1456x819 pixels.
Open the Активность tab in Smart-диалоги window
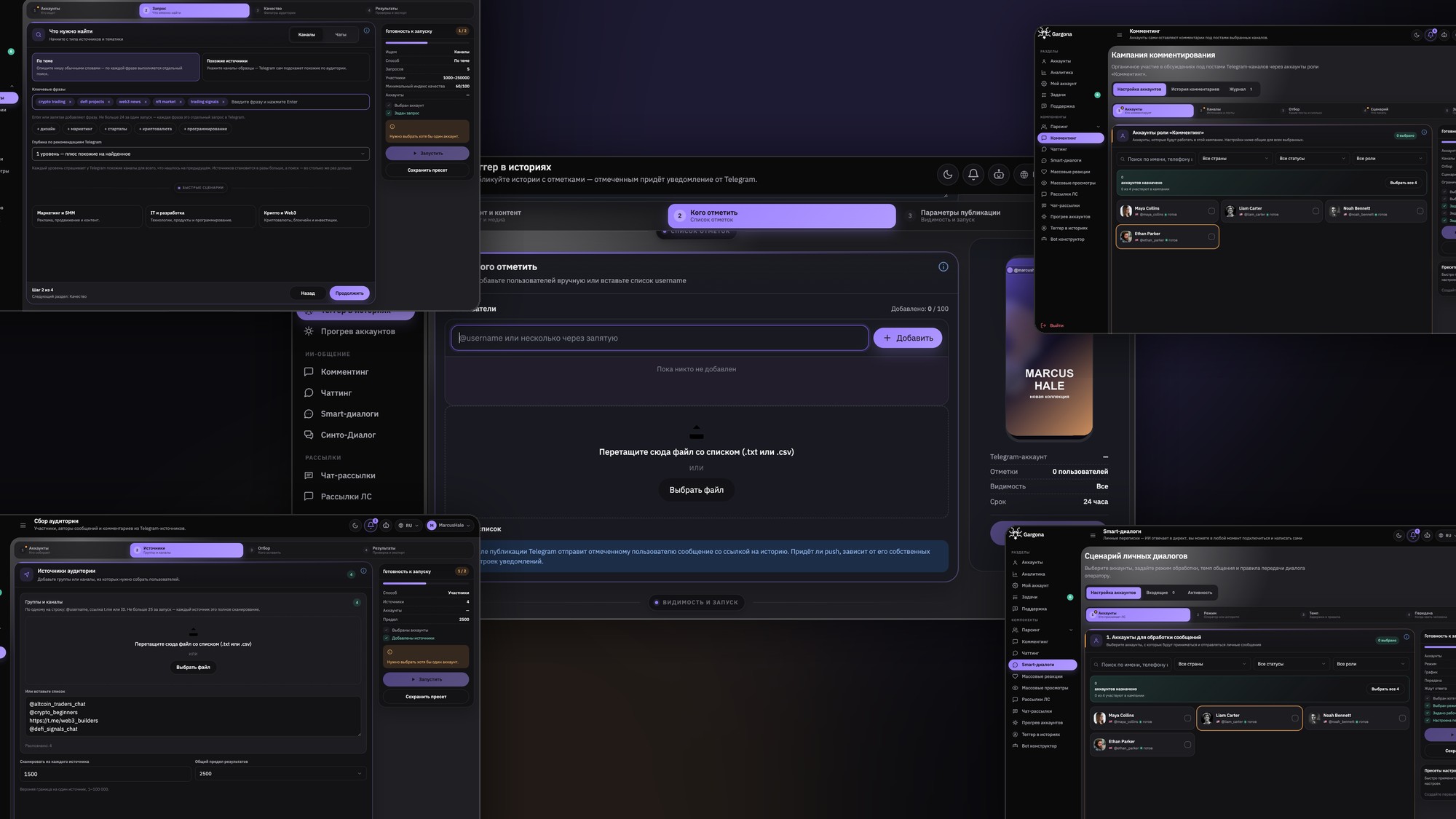click(1200, 593)
